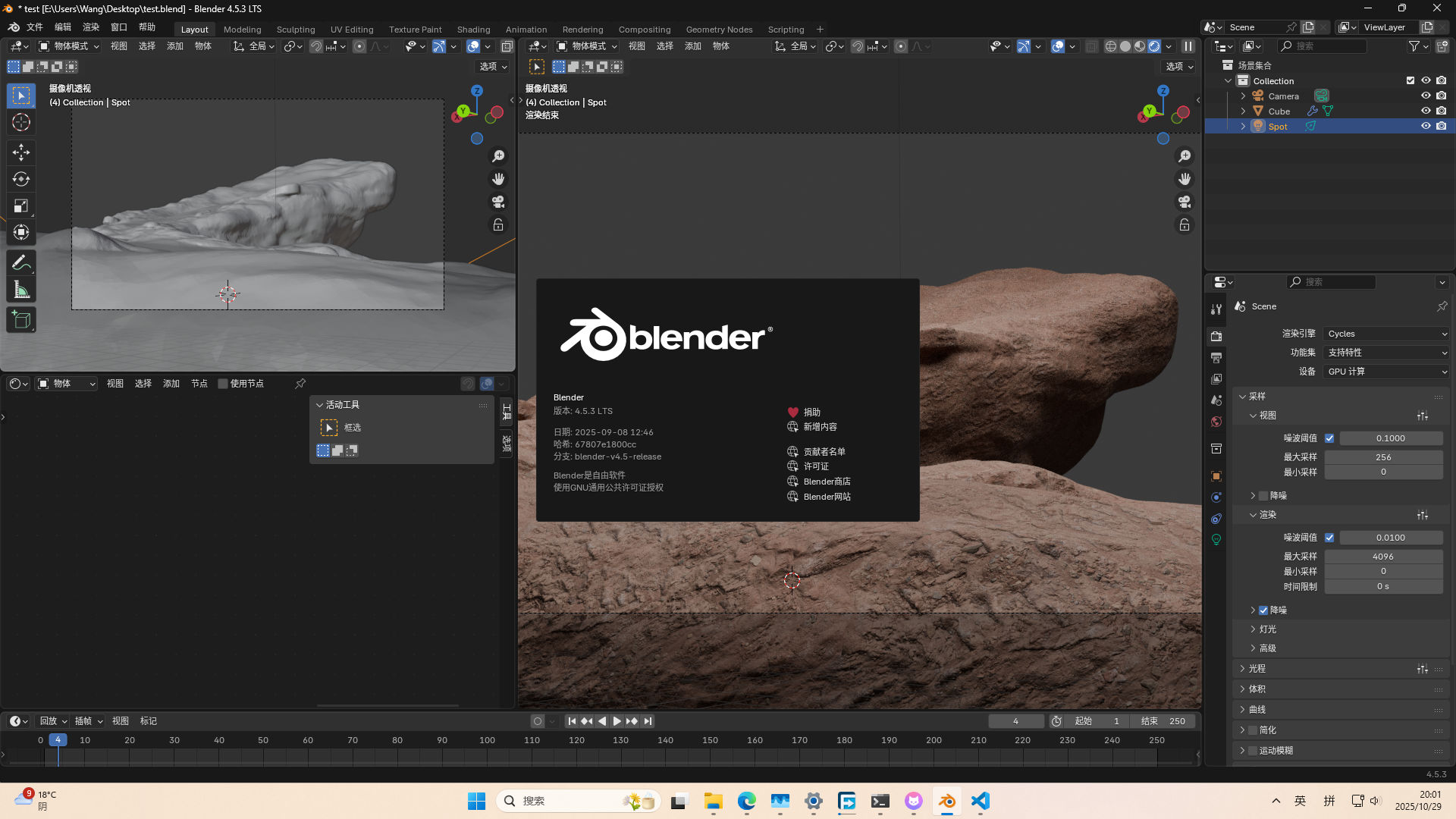Select the Rotate tool icon
The width and height of the screenshot is (1456, 819).
[x=20, y=179]
